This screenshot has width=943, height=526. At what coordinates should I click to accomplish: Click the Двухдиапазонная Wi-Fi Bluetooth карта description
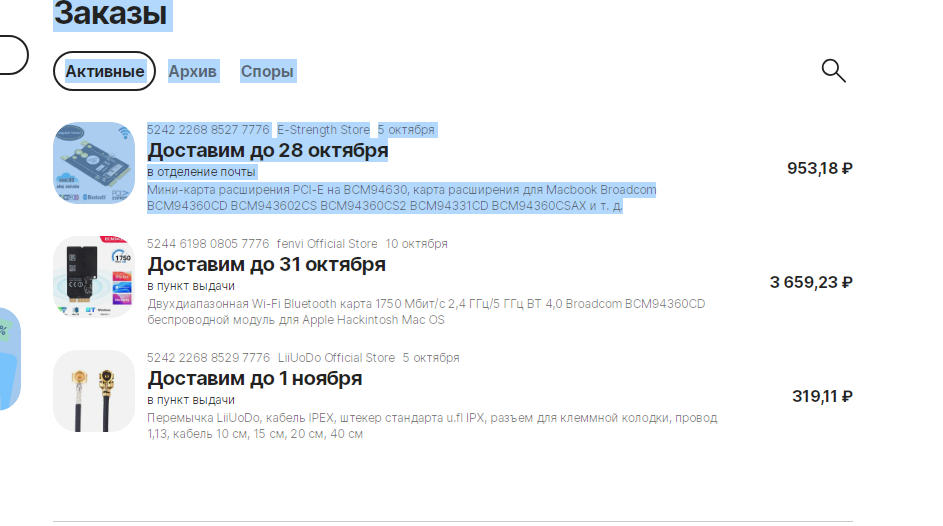coord(426,311)
